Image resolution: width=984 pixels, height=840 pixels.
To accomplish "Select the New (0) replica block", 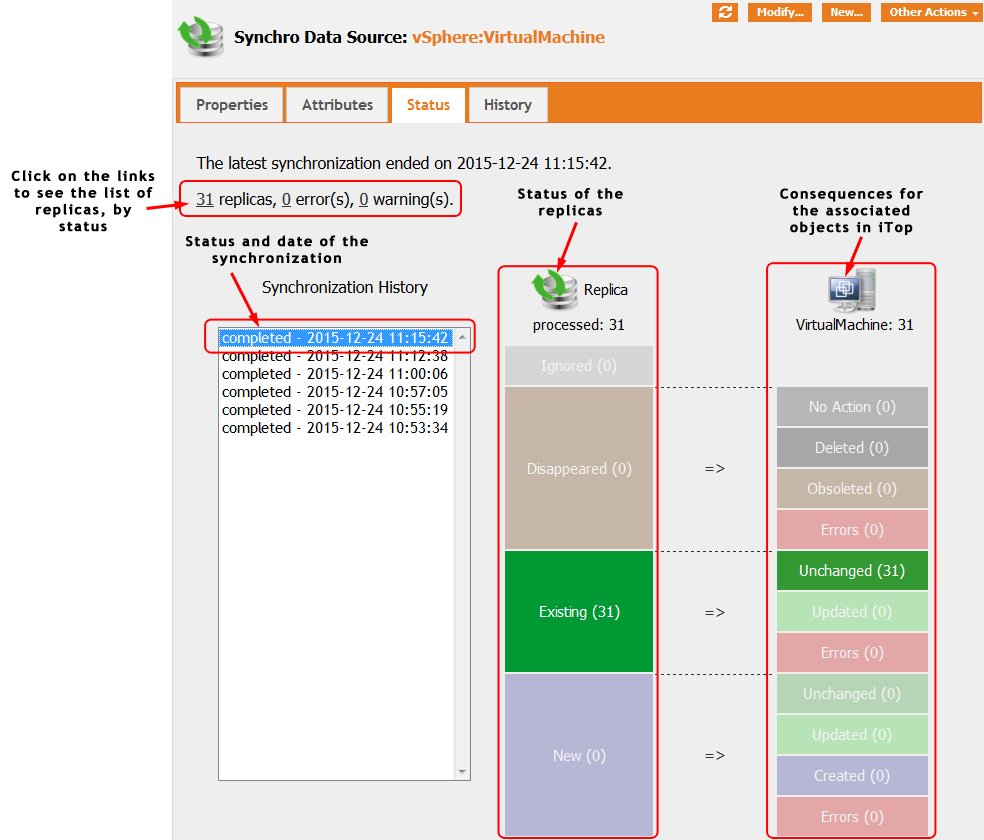I will point(579,755).
